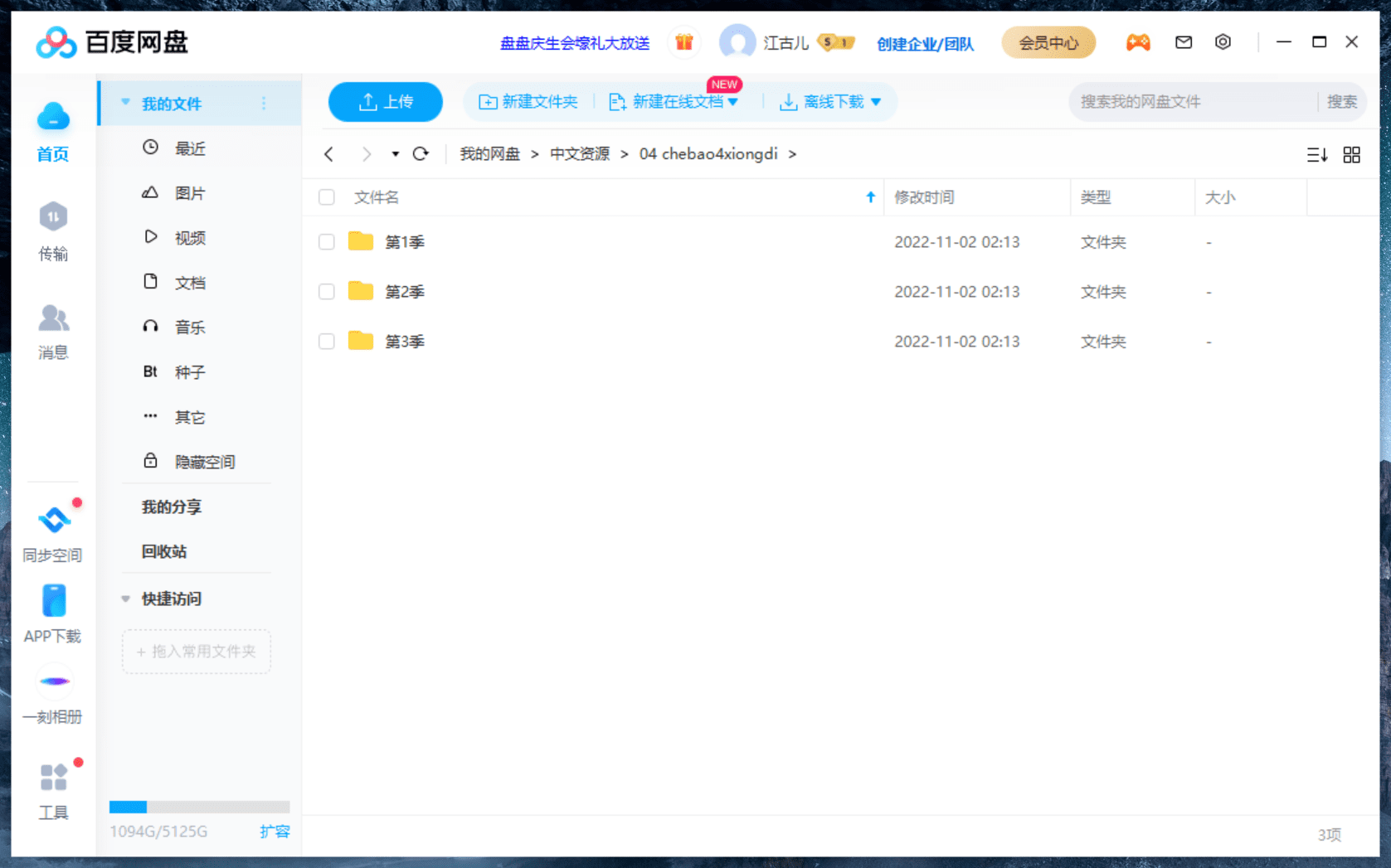Click the 盘盘庆生会壕礼大放送 promo link

[575, 43]
